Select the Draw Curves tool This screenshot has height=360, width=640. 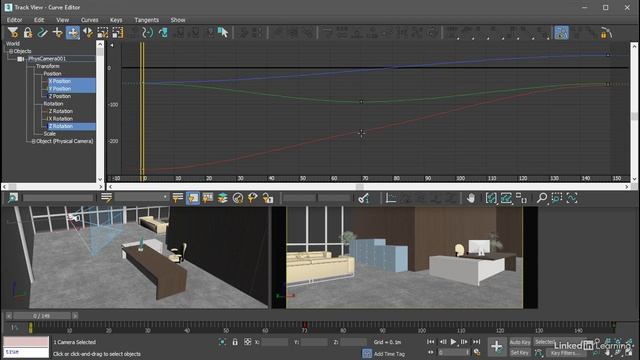point(42,33)
